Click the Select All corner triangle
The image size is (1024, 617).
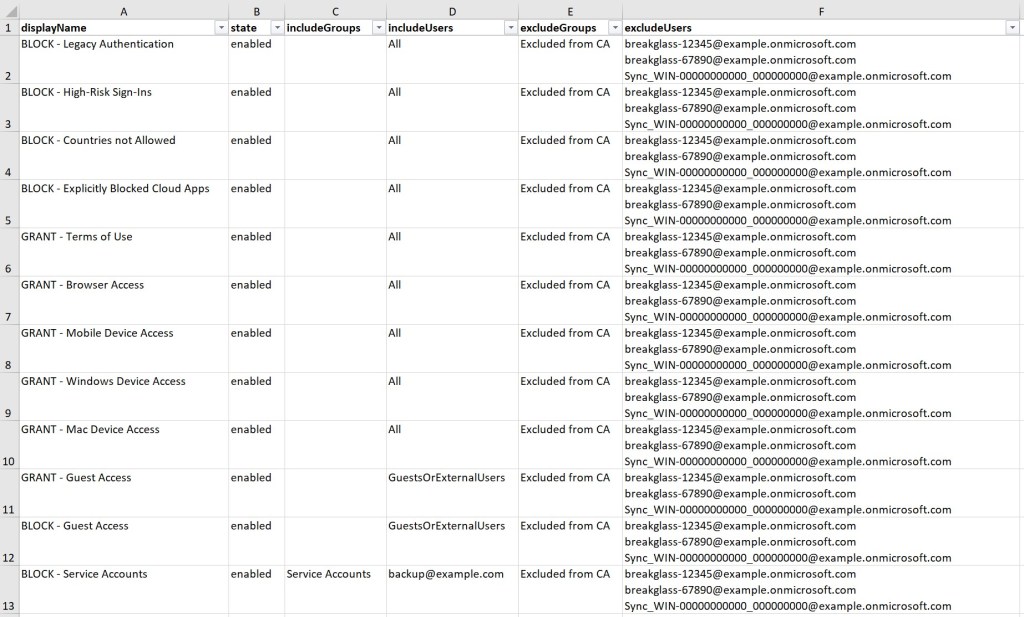8,10
